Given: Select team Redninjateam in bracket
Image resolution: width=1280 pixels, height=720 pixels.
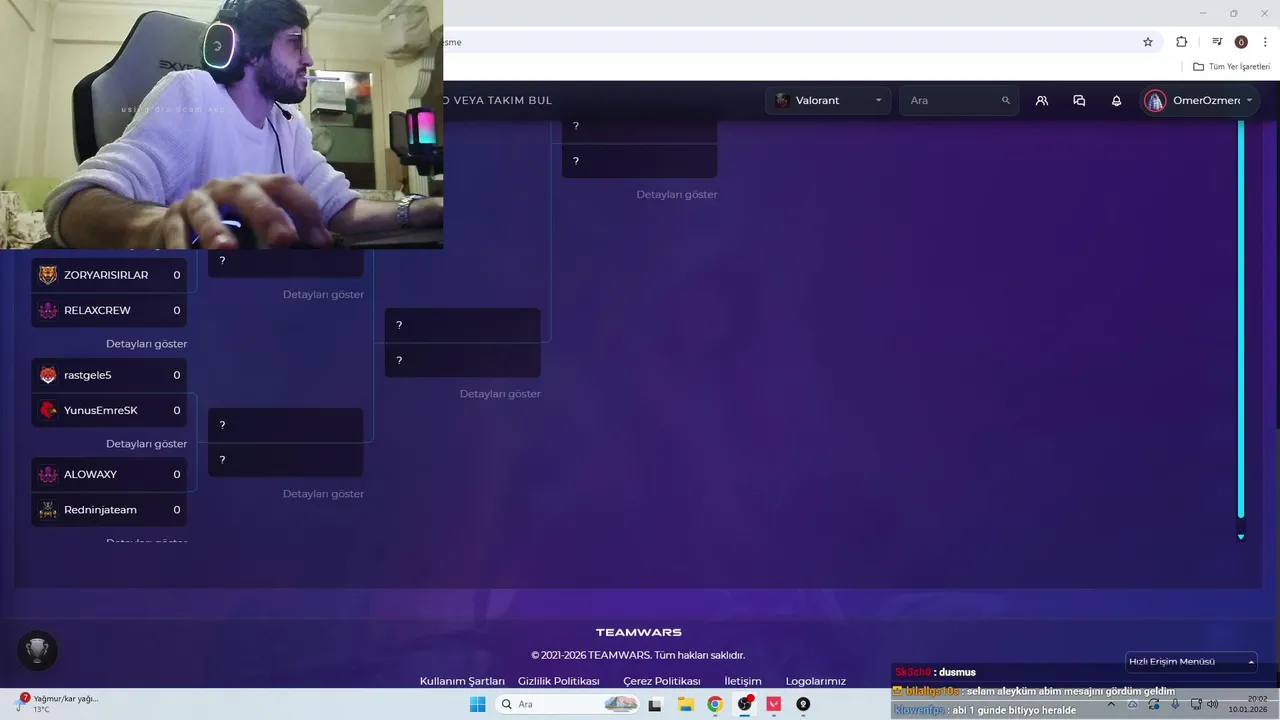Looking at the screenshot, I should pyautogui.click(x=109, y=509).
